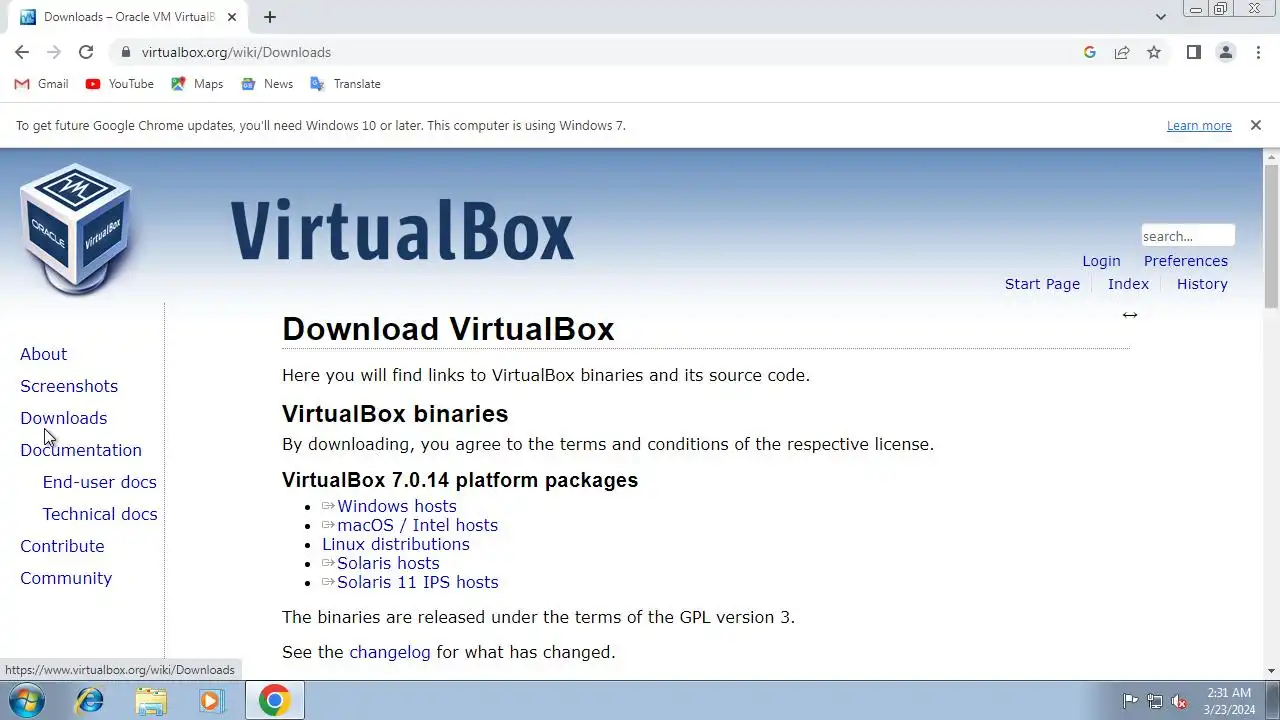Click the Action Center flag tray icon
Viewport: 1280px width, 720px height.
pos(1130,701)
